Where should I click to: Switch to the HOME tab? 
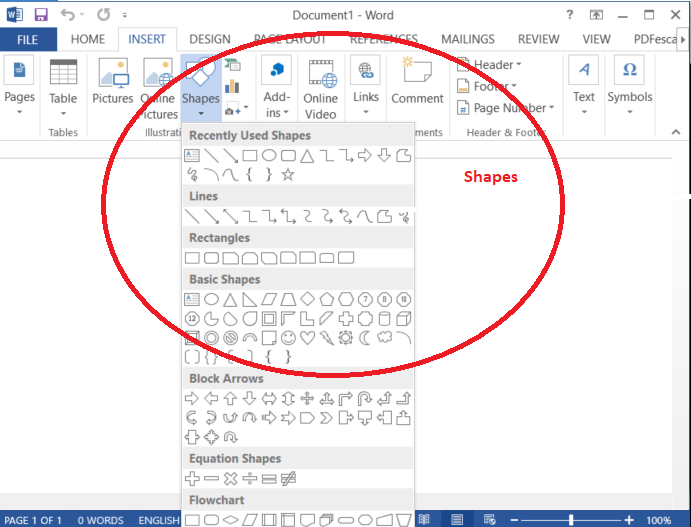click(88, 40)
